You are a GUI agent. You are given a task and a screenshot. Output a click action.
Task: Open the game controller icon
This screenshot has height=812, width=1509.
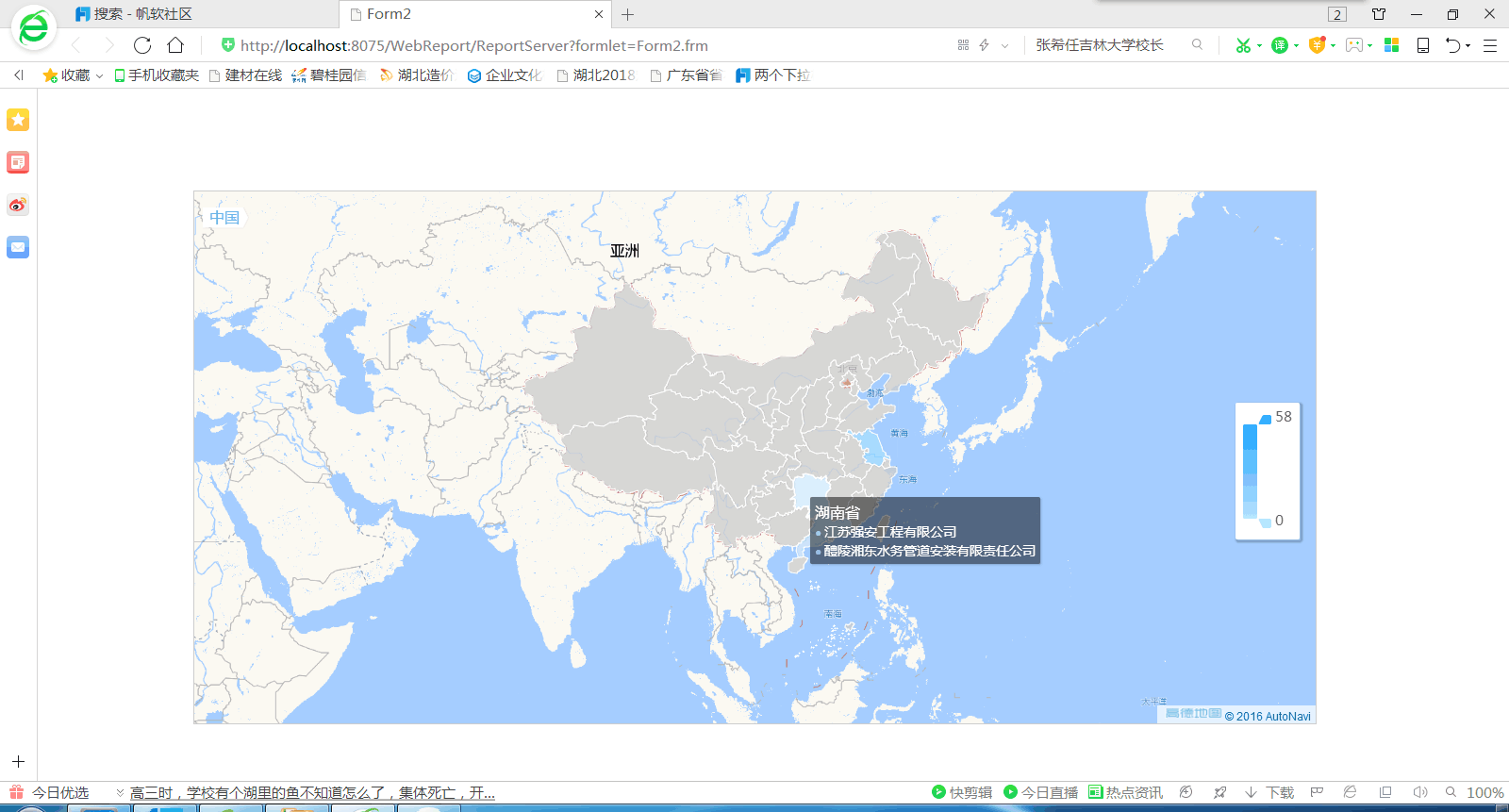(x=1354, y=45)
